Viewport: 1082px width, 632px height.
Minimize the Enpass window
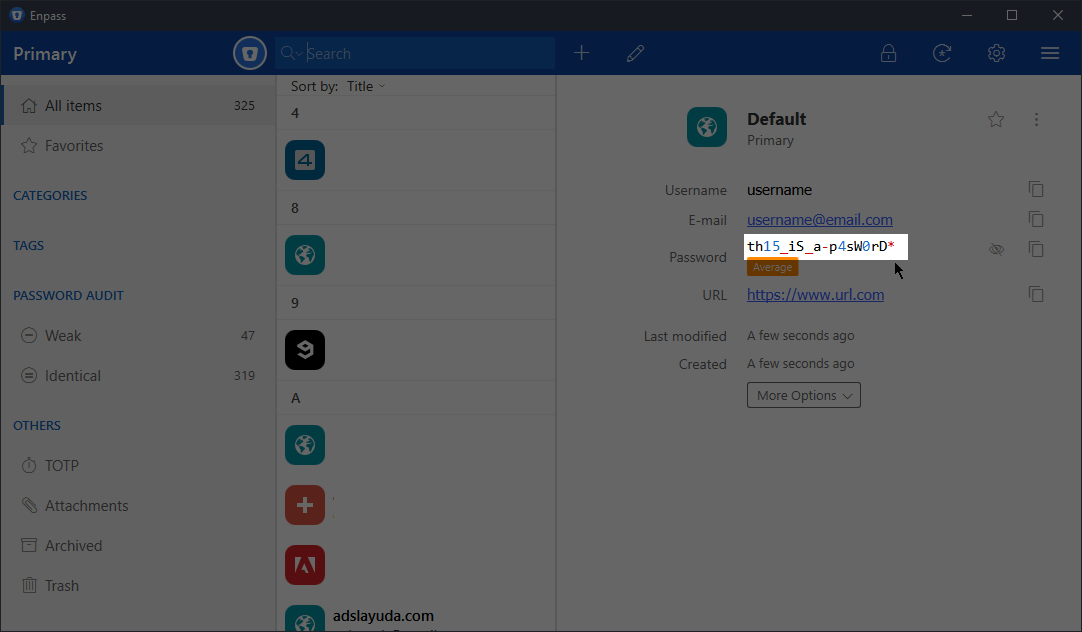967,15
